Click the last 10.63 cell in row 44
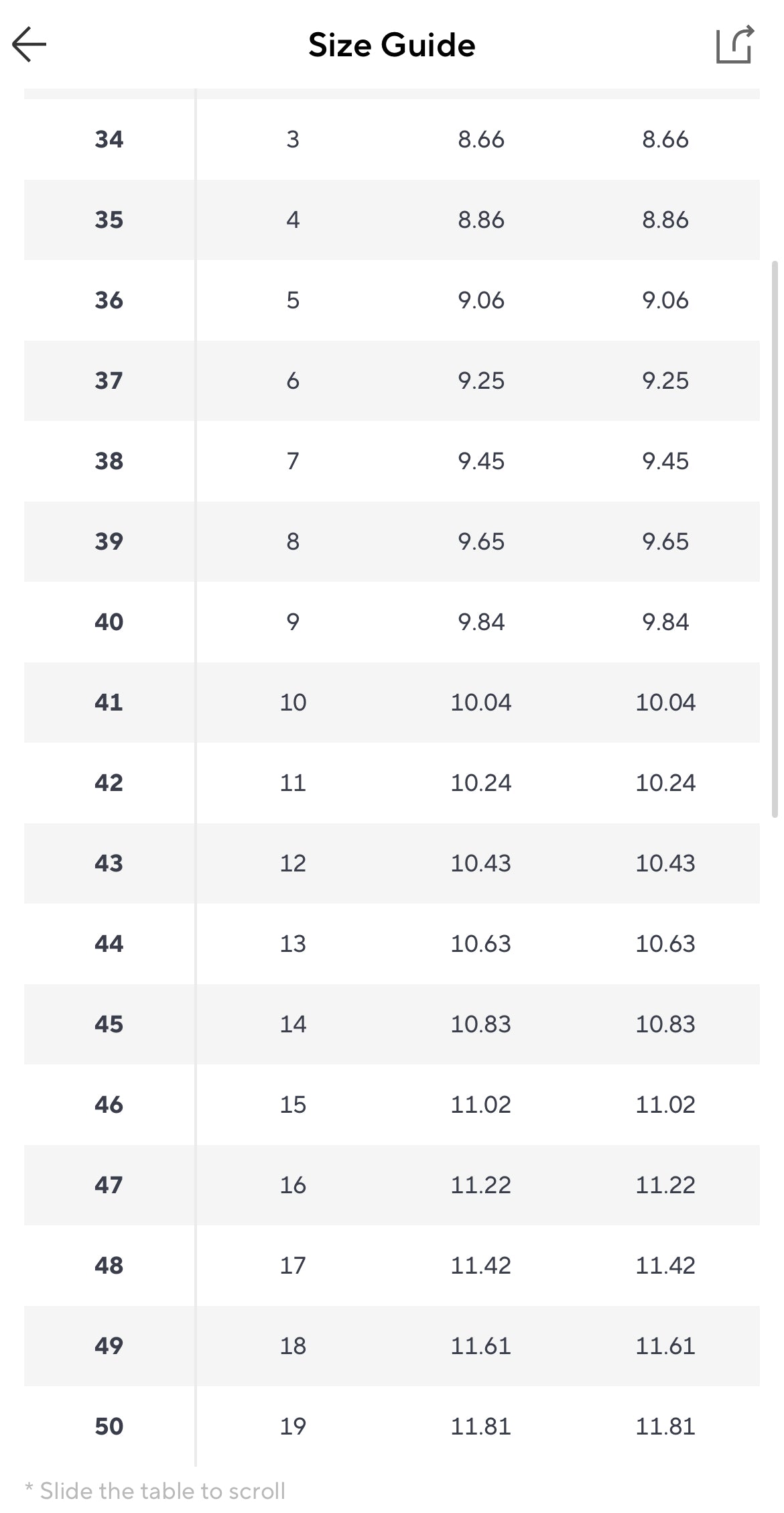 tap(665, 944)
